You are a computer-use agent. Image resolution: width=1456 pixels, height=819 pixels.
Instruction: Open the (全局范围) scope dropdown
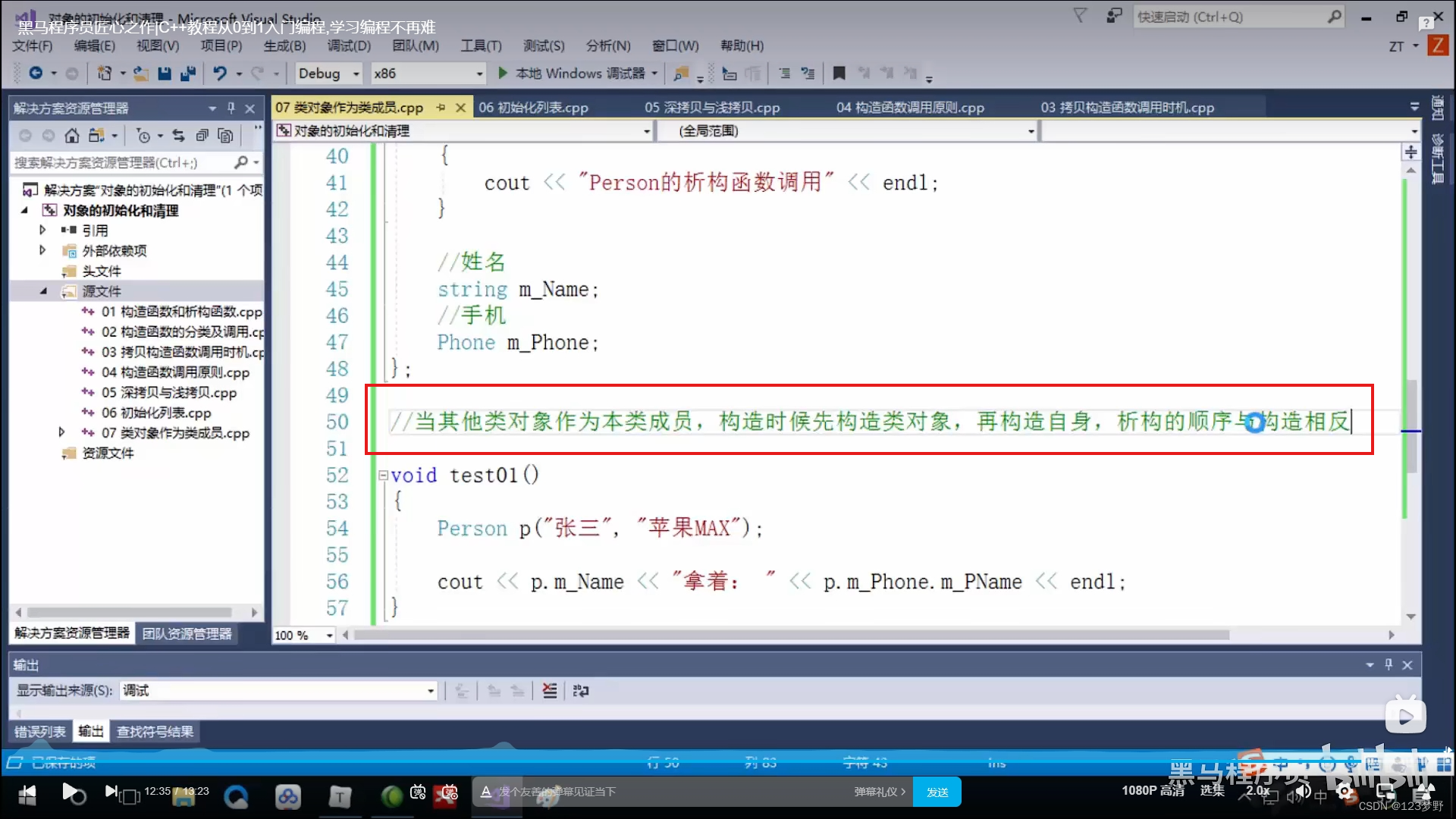[x=848, y=130]
